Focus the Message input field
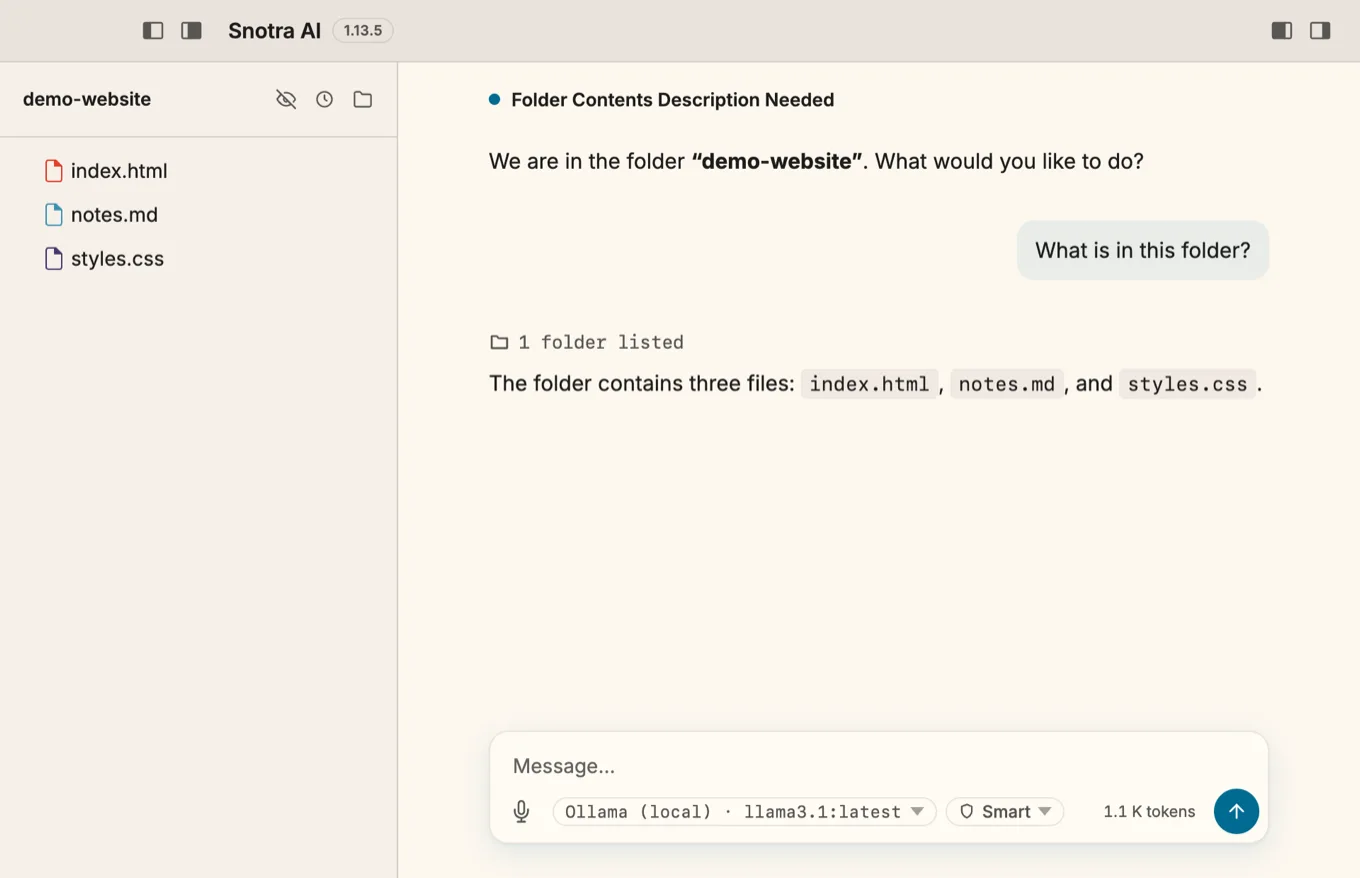This screenshot has height=878, width=1360. (x=879, y=766)
